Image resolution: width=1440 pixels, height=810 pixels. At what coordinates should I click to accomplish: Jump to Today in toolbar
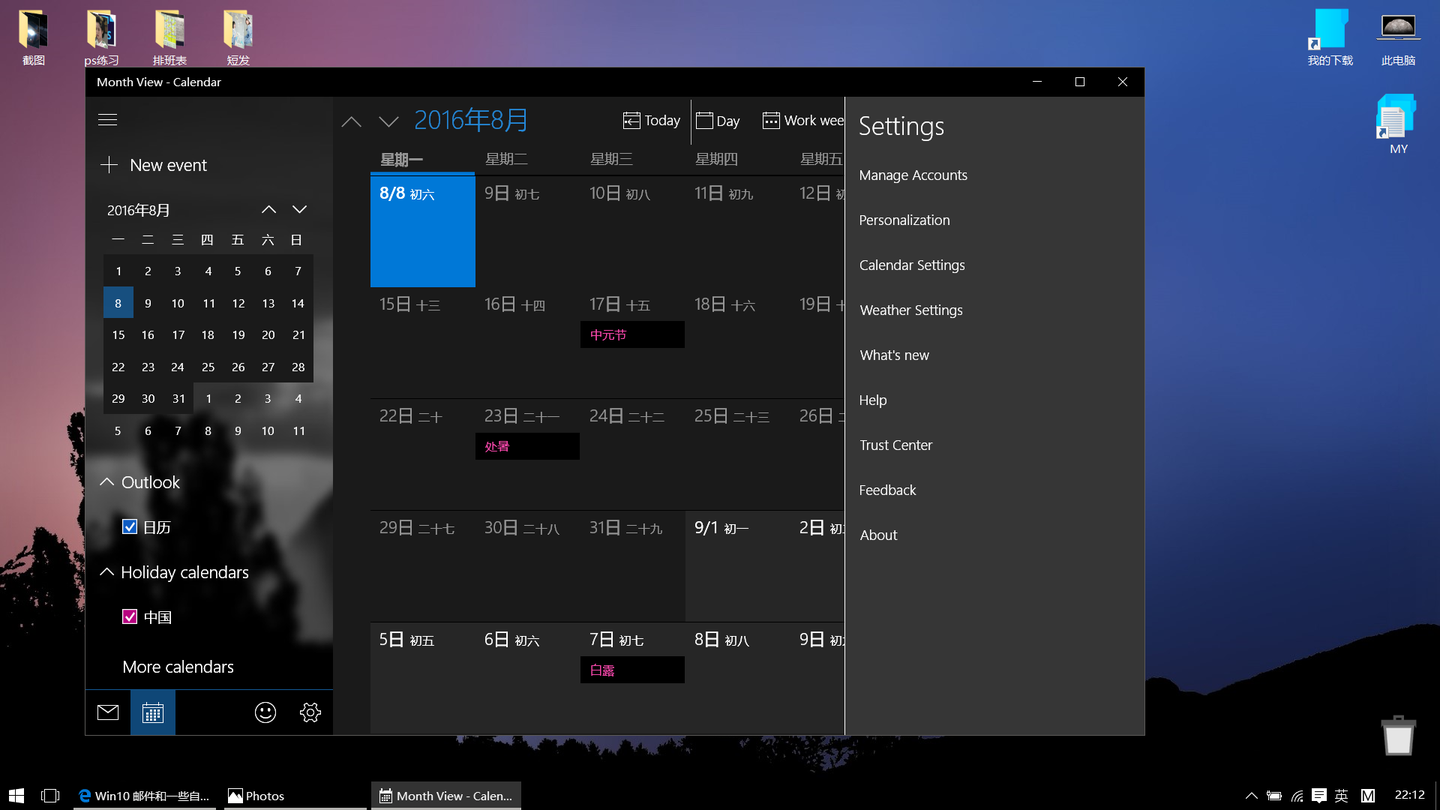[651, 120]
